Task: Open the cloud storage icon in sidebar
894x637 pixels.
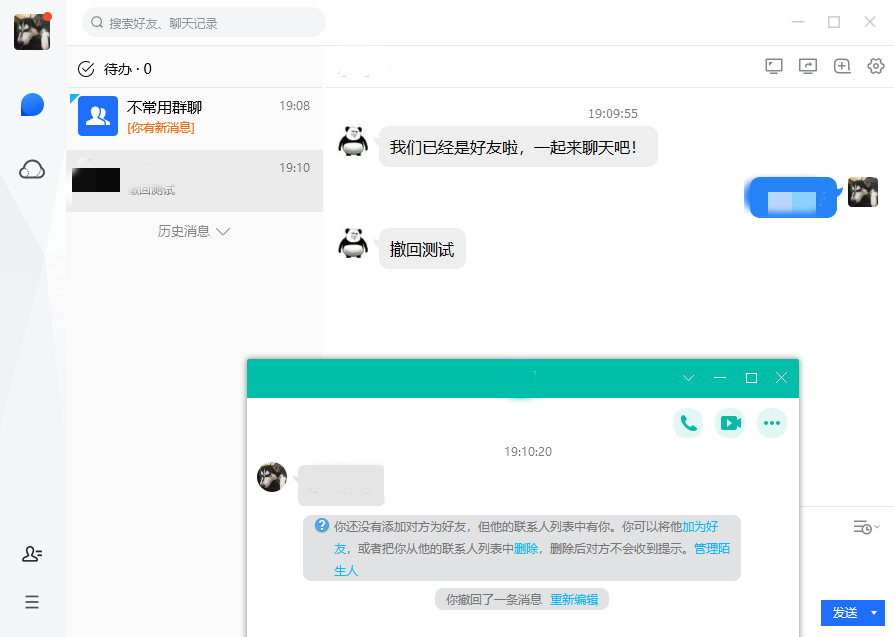Action: (x=32, y=170)
